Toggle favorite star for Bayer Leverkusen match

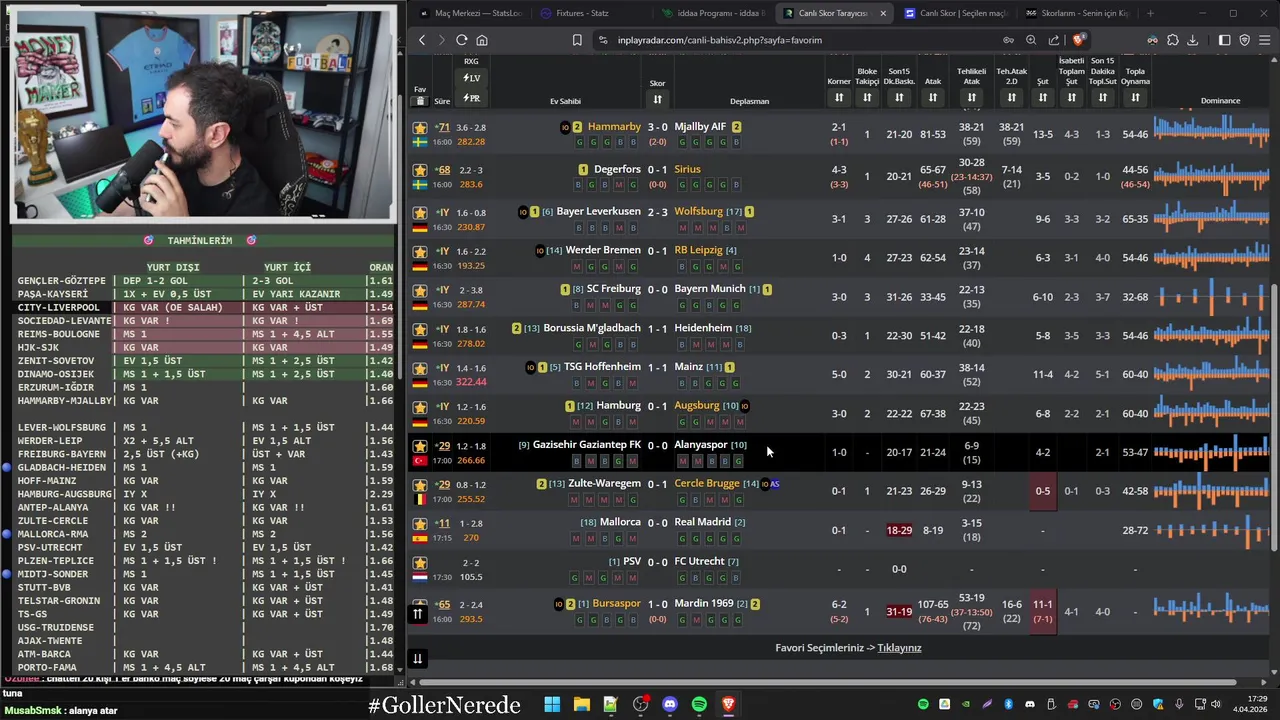pyautogui.click(x=420, y=213)
